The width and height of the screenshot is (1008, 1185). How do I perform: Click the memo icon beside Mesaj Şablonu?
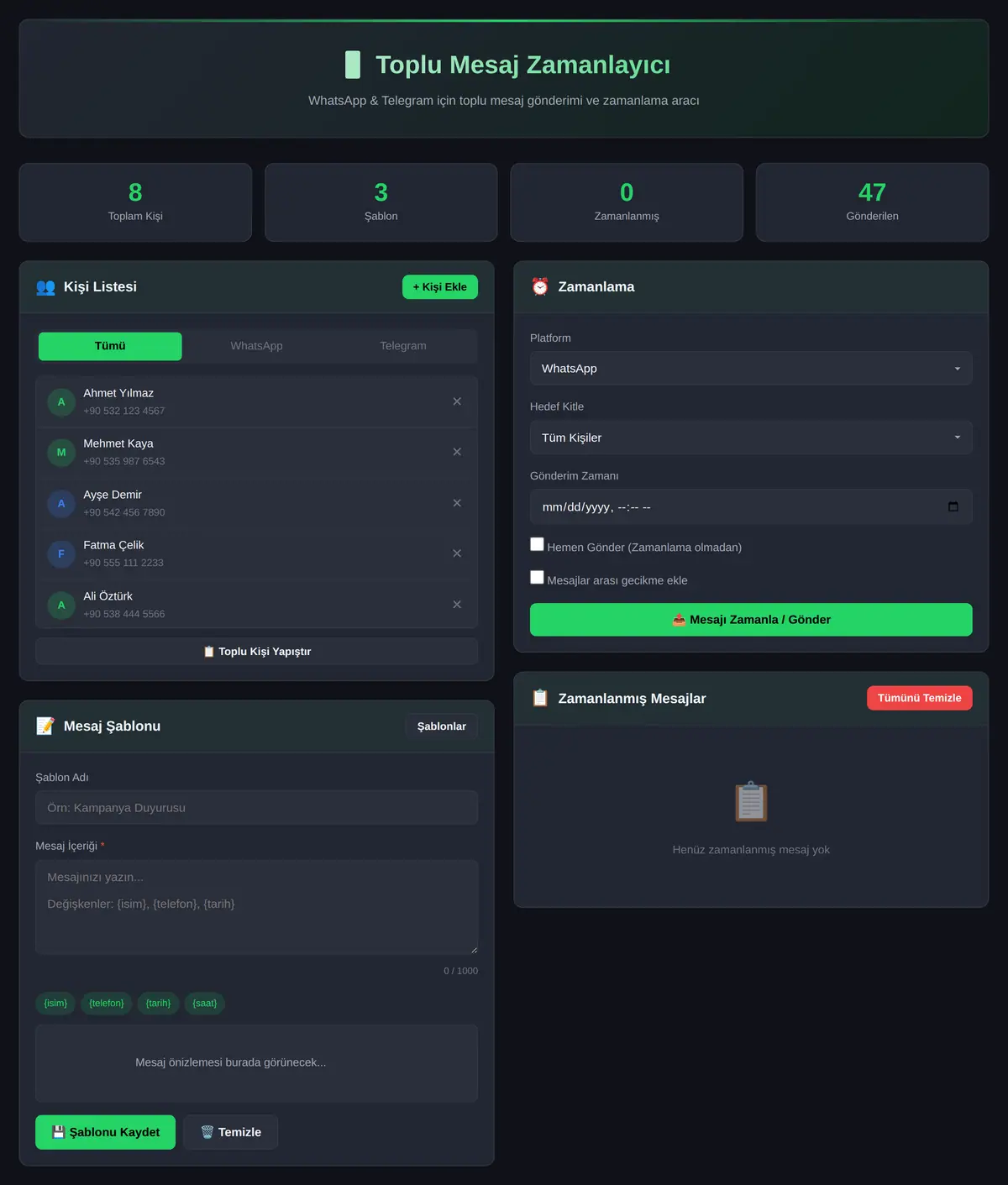point(45,726)
